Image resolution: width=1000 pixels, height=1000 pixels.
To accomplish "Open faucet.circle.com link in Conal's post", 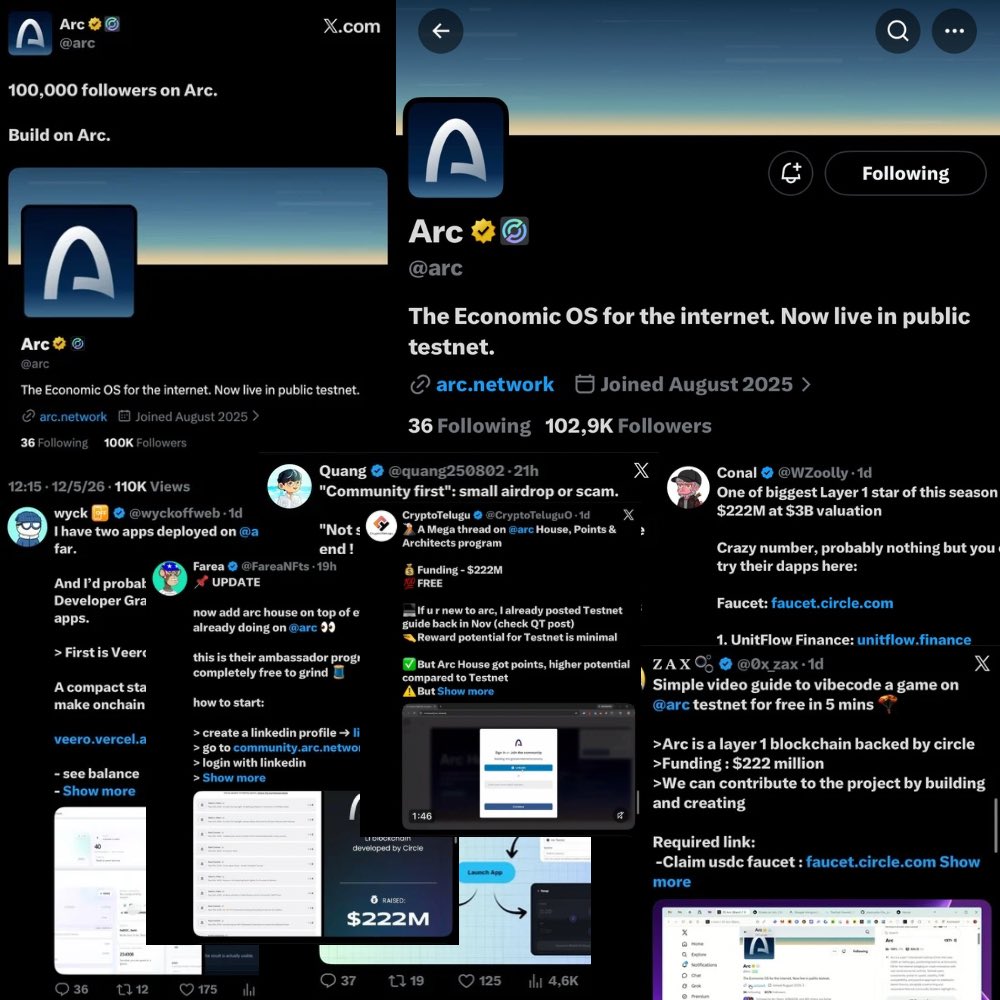I will point(832,603).
